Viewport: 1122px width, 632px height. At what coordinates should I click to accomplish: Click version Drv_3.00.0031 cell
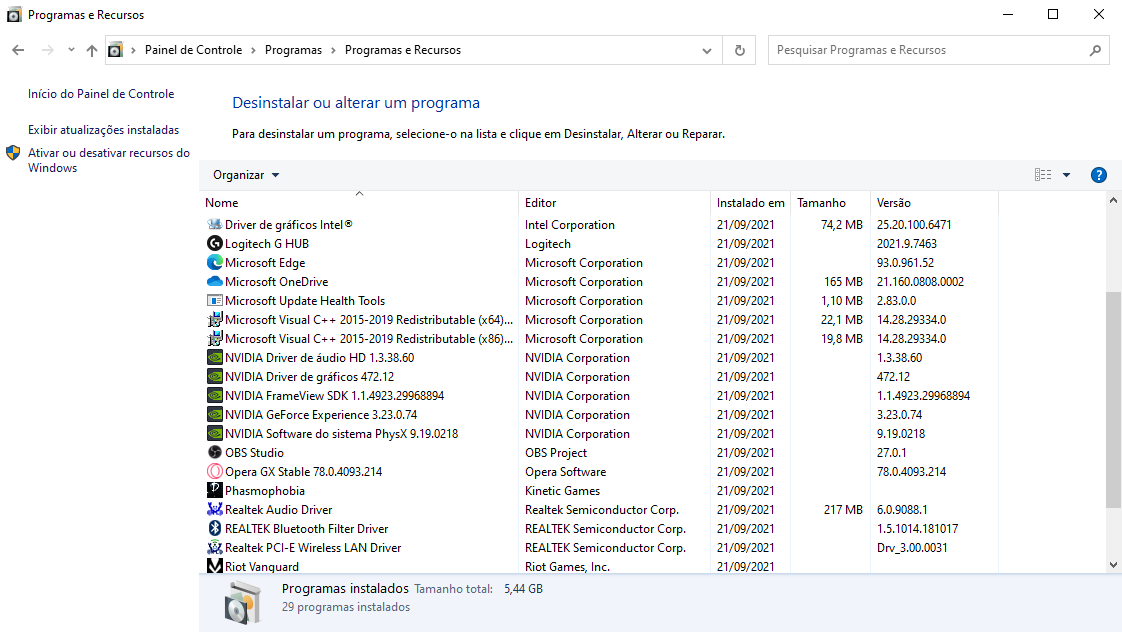point(912,547)
